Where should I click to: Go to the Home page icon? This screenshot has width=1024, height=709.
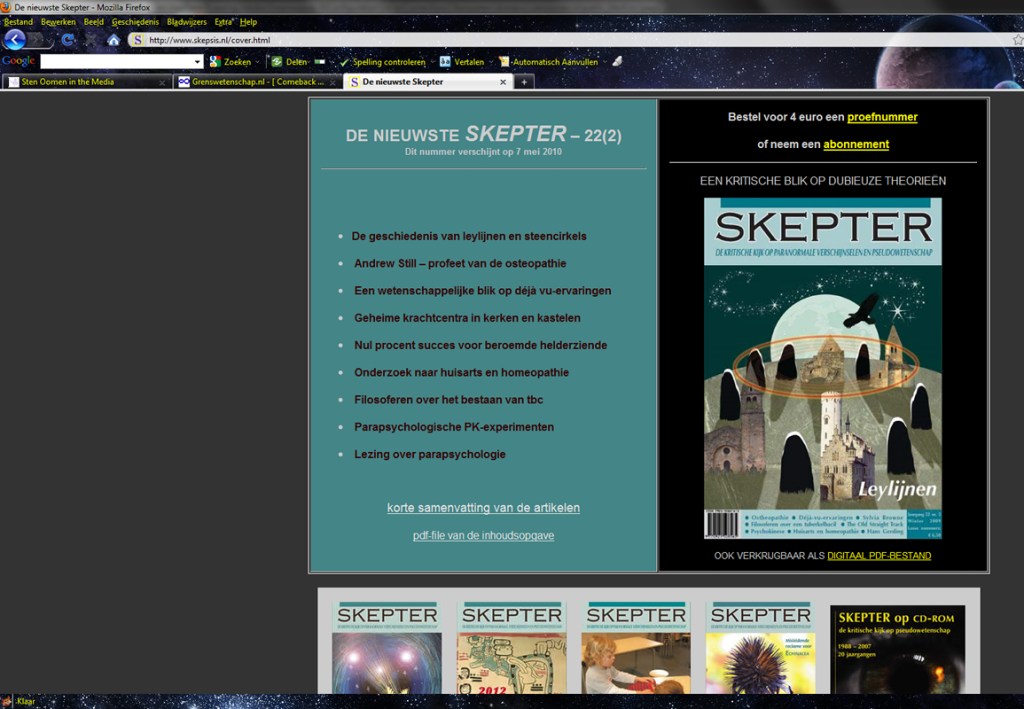pyautogui.click(x=113, y=40)
